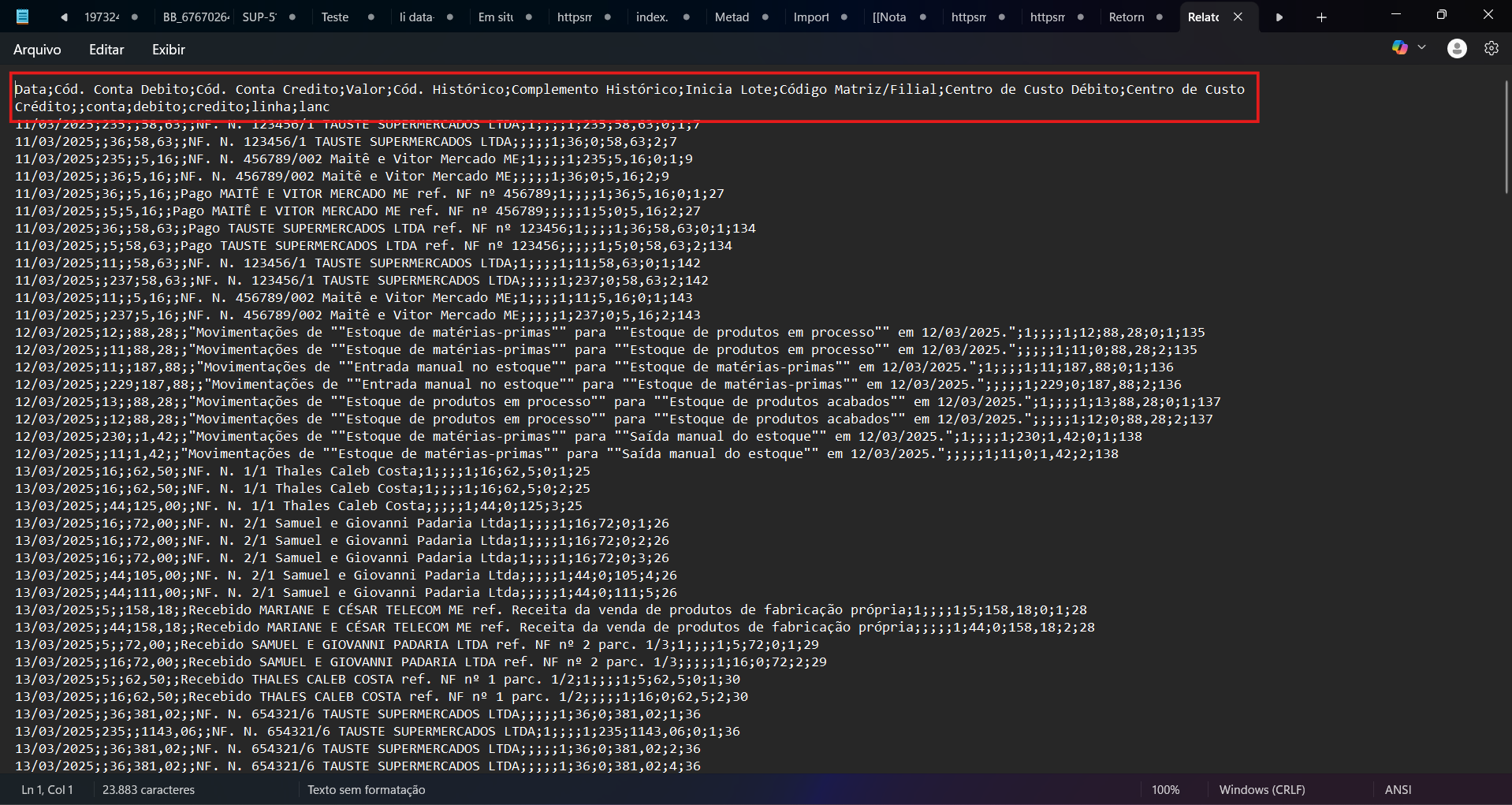The height and width of the screenshot is (805, 1512).
Task: Close the active Relato tab
Action: pyautogui.click(x=1238, y=17)
